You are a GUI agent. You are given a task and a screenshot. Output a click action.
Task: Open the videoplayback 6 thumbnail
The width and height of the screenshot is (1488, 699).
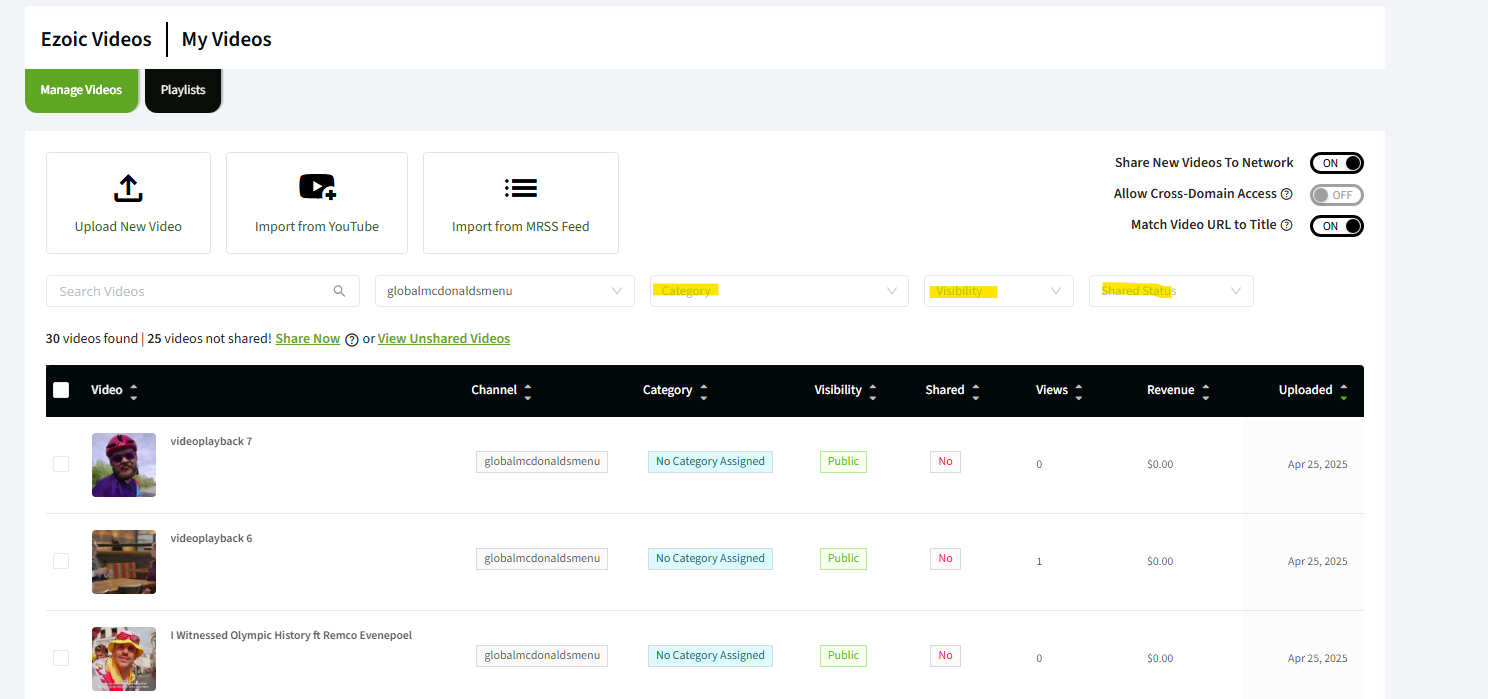point(124,562)
